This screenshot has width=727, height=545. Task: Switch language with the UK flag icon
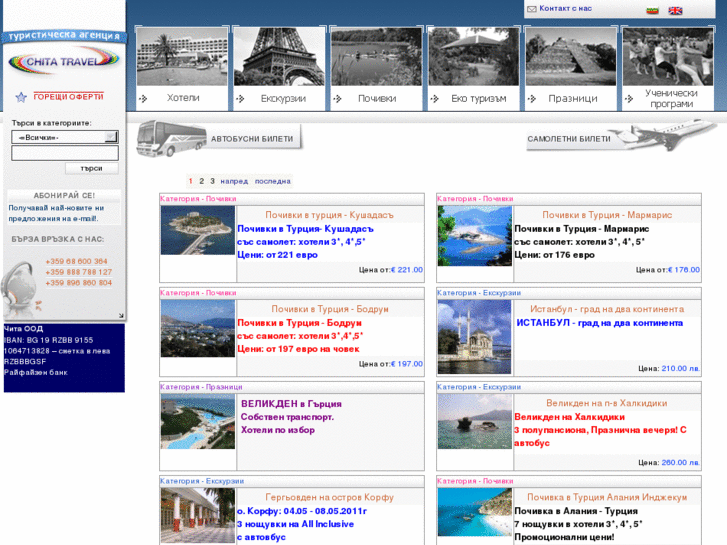click(675, 11)
